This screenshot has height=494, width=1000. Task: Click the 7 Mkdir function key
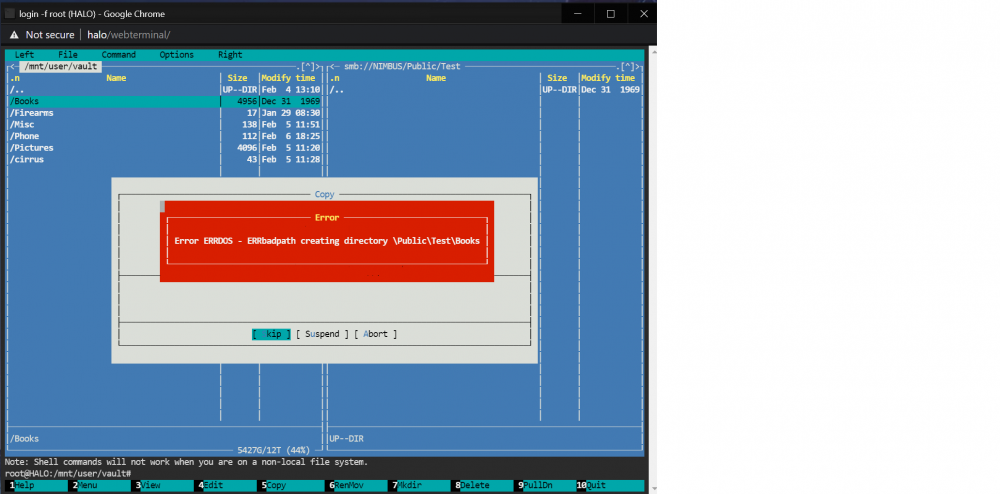(420, 486)
